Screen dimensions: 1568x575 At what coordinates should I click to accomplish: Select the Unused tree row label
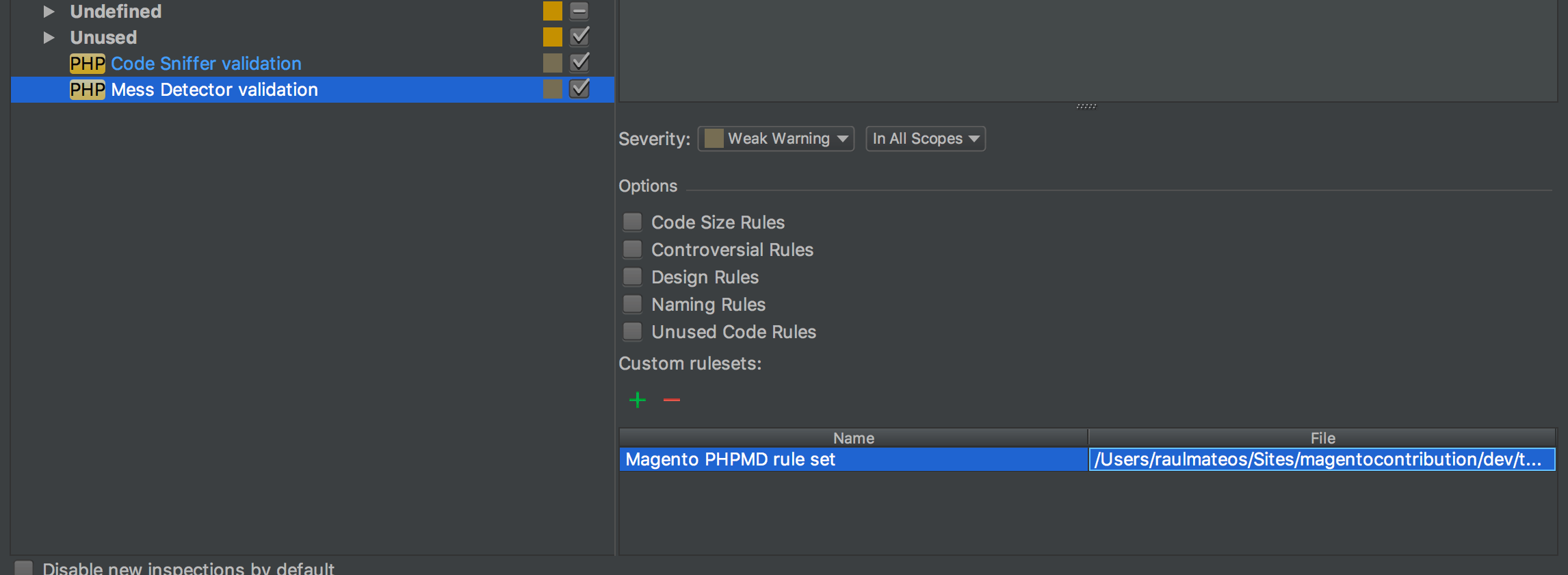click(103, 38)
